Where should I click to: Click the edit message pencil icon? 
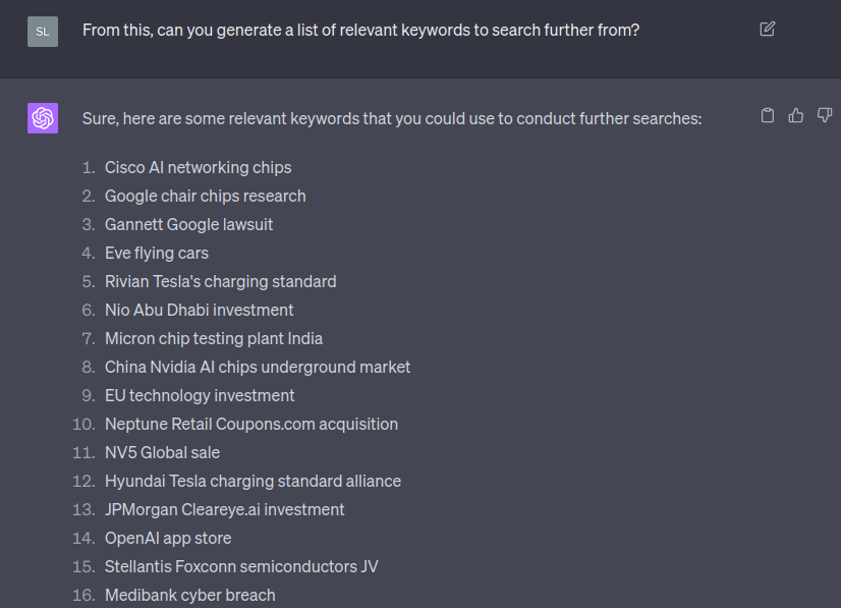click(767, 29)
